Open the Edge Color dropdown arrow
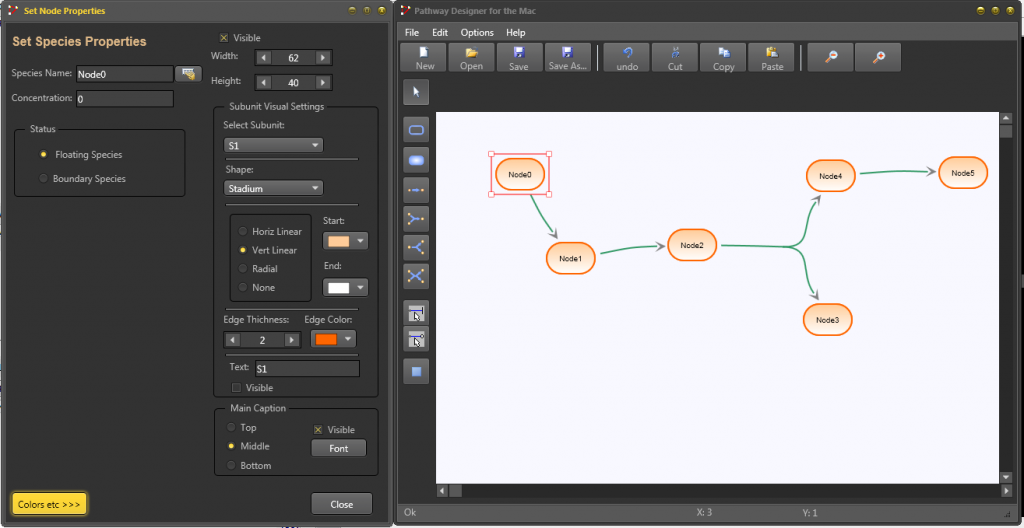 (x=349, y=339)
